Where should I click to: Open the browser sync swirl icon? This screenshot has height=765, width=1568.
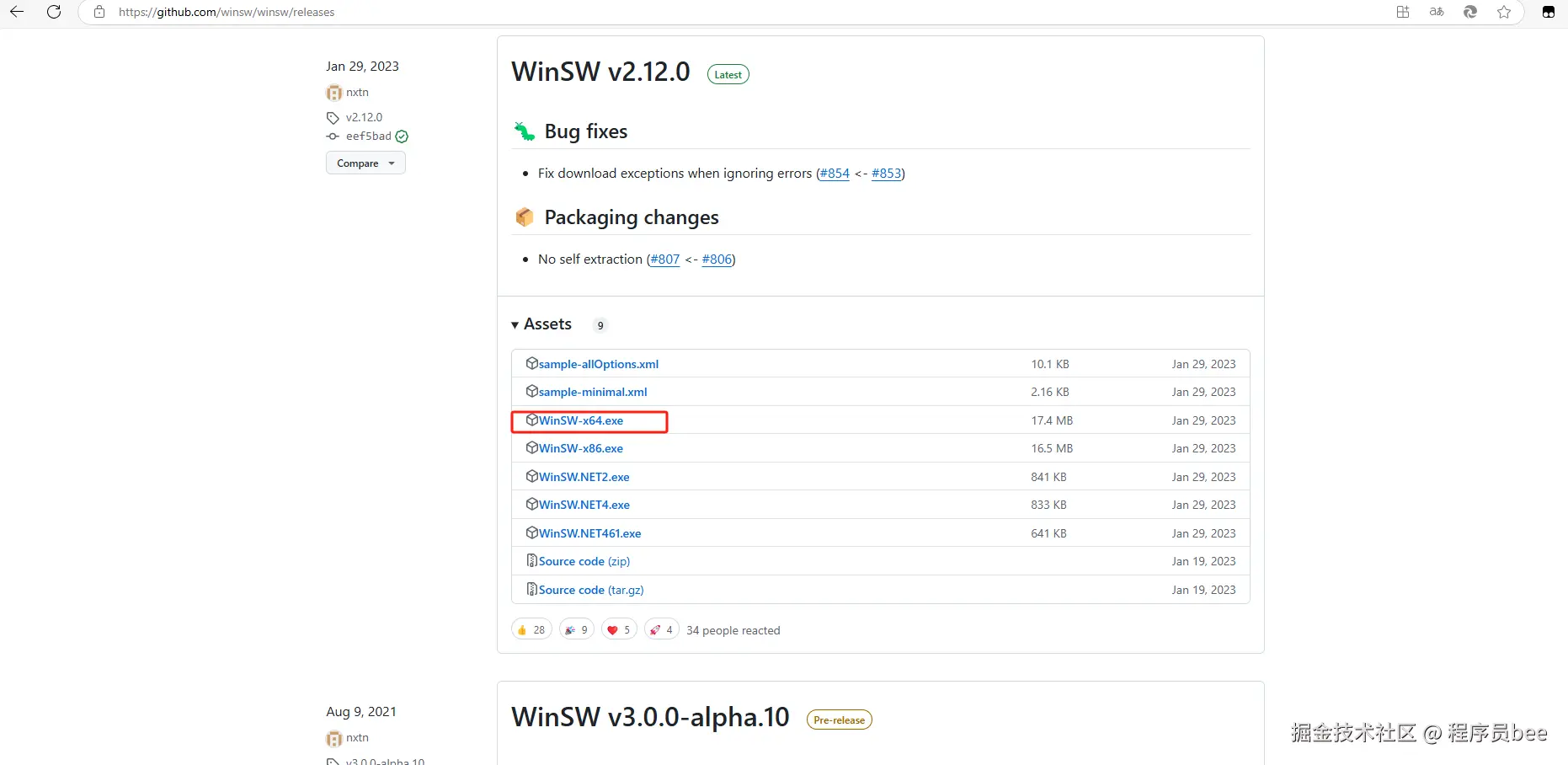[1470, 12]
